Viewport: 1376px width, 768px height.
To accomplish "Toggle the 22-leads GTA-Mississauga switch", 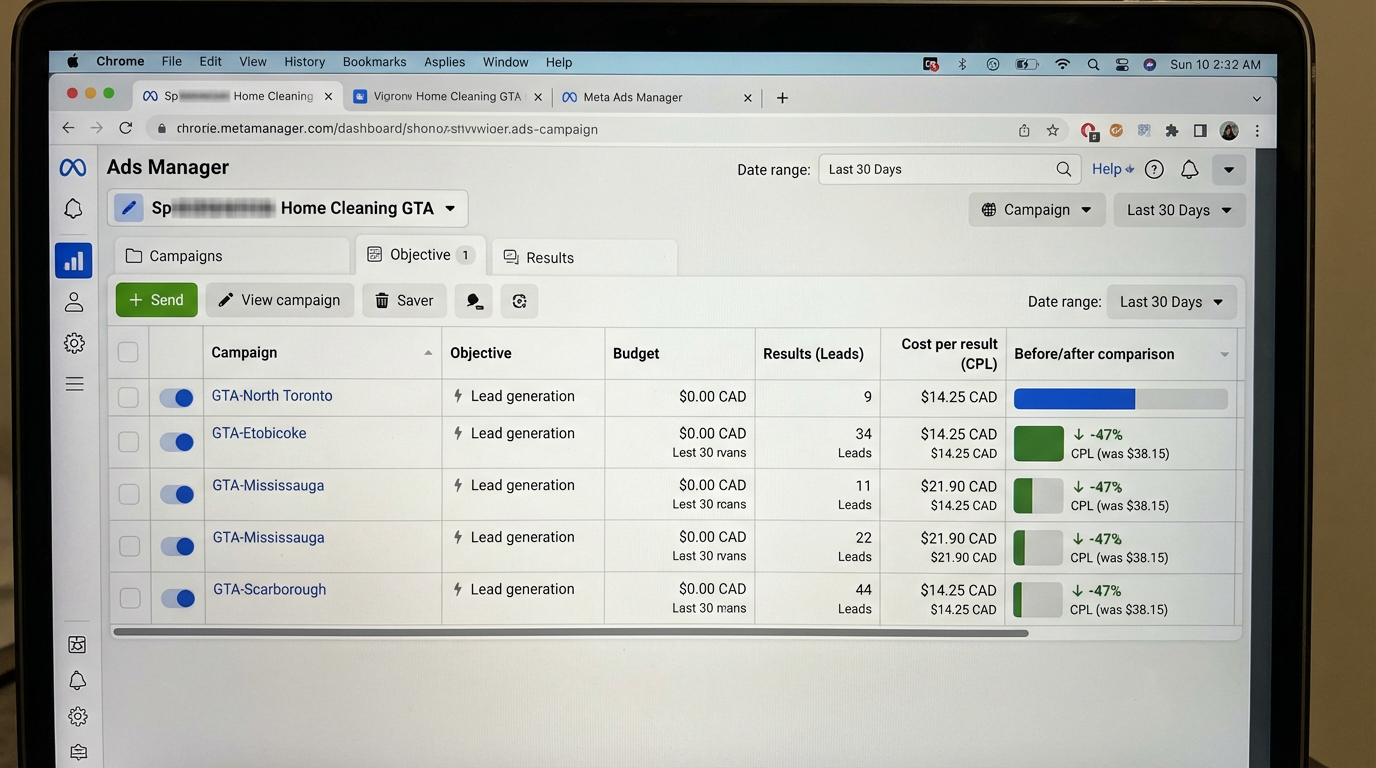I will click(x=178, y=546).
